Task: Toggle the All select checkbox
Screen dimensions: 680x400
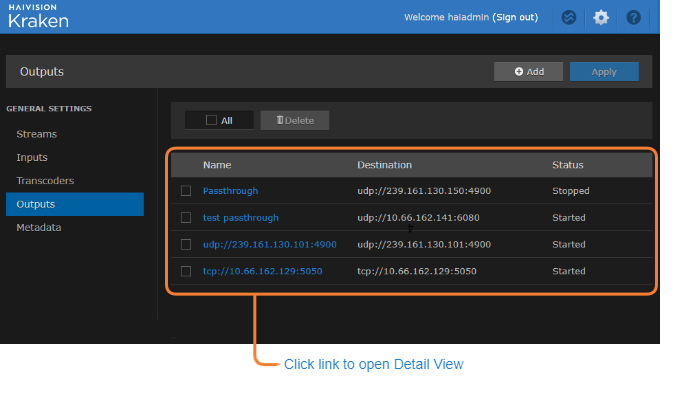Action: tap(211, 120)
